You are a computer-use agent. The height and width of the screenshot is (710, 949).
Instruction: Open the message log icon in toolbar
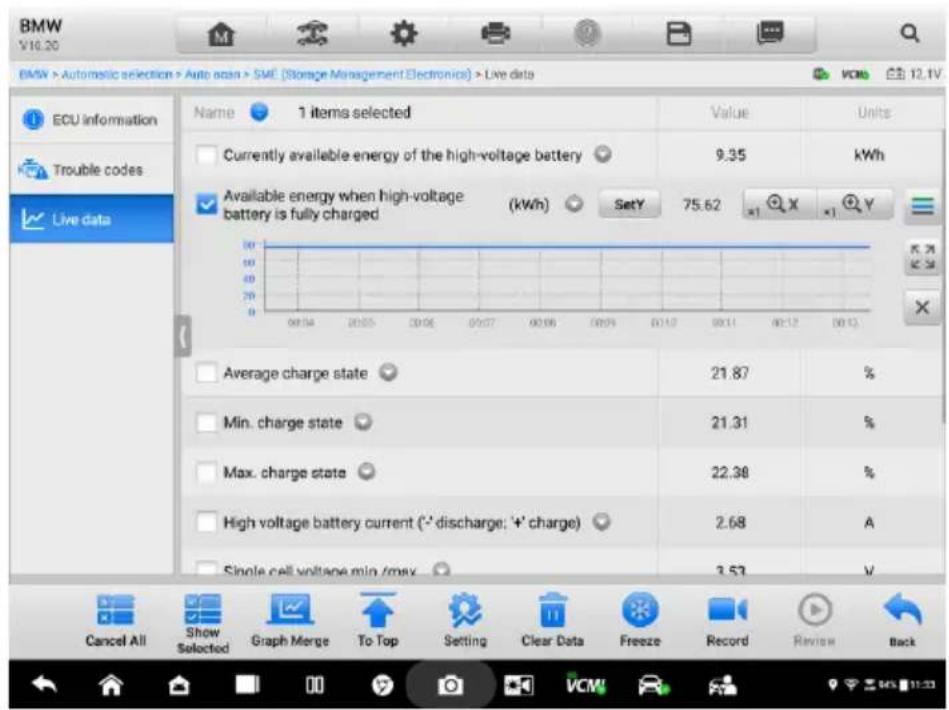770,33
